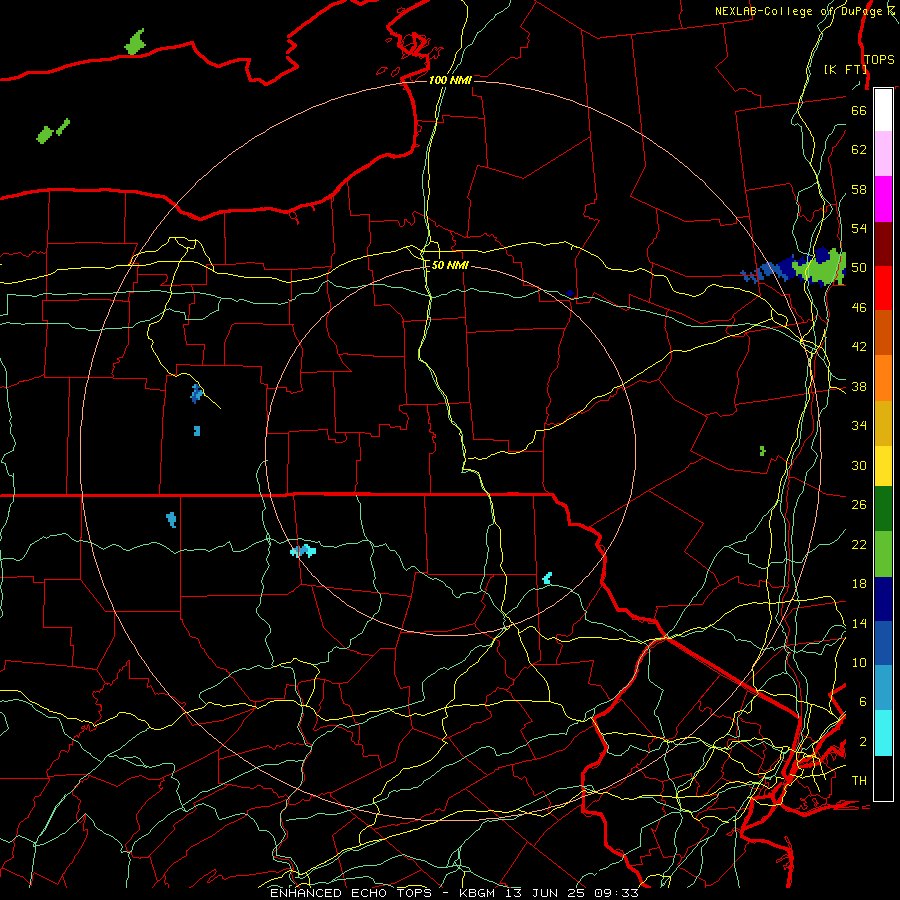Pick the cyan legend swatch near 2
This screenshot has width=900, height=900.
coord(883,733)
